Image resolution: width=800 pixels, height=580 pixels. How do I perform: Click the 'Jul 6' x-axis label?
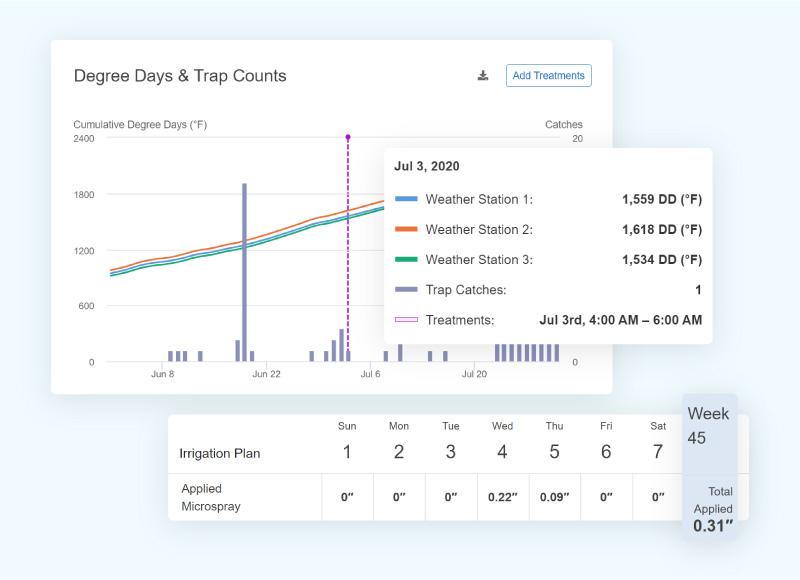(x=370, y=374)
